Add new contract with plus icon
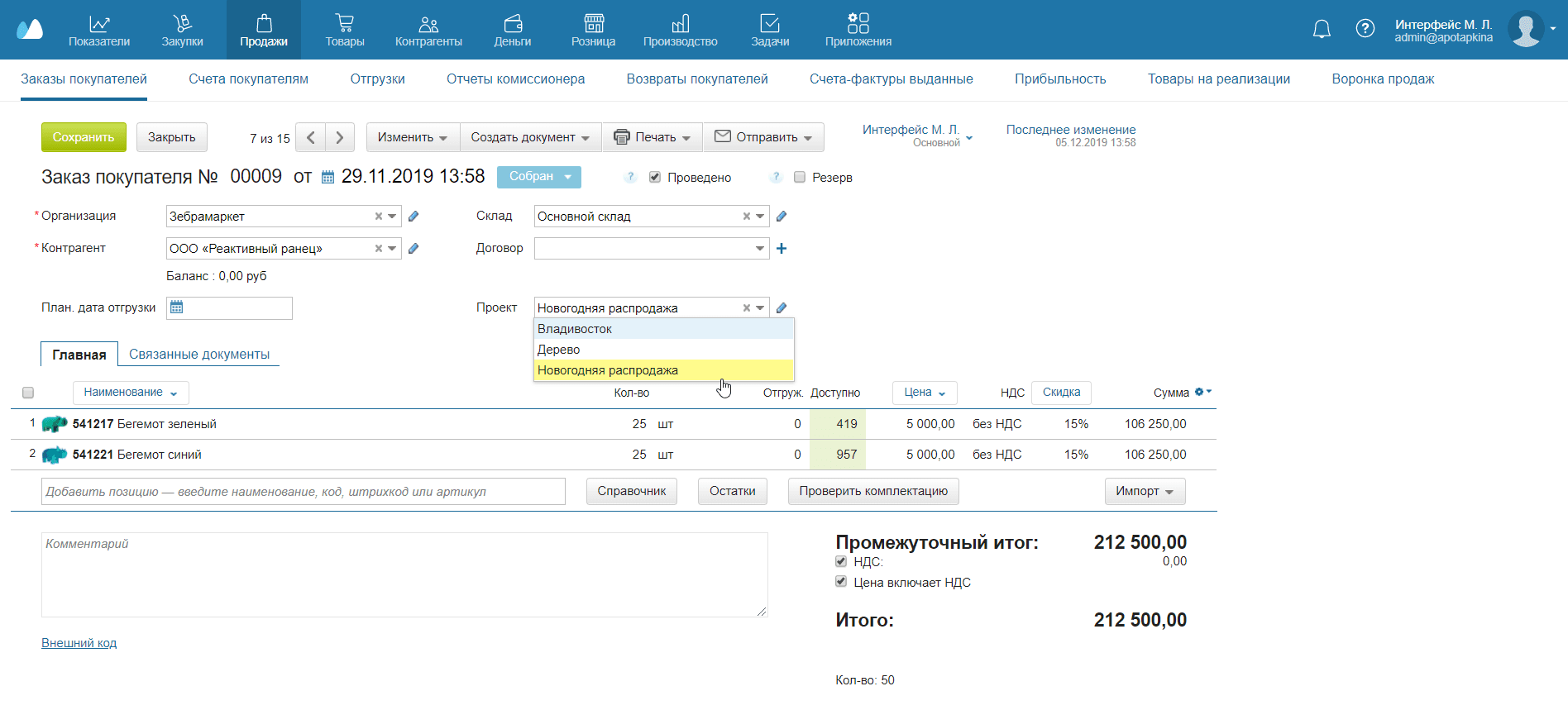The image size is (1568, 710). point(782,249)
